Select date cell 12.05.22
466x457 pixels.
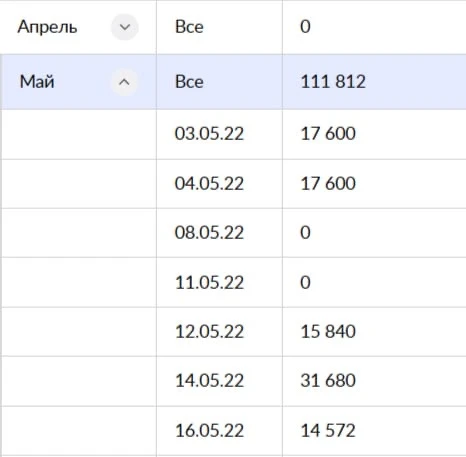[x=209, y=331]
